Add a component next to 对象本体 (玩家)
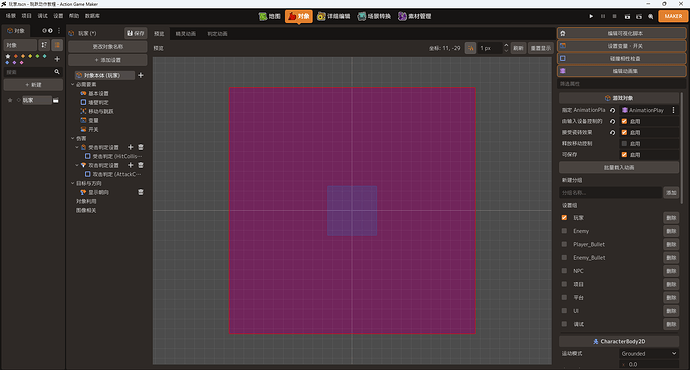This screenshot has height=370, width=690. point(141,75)
